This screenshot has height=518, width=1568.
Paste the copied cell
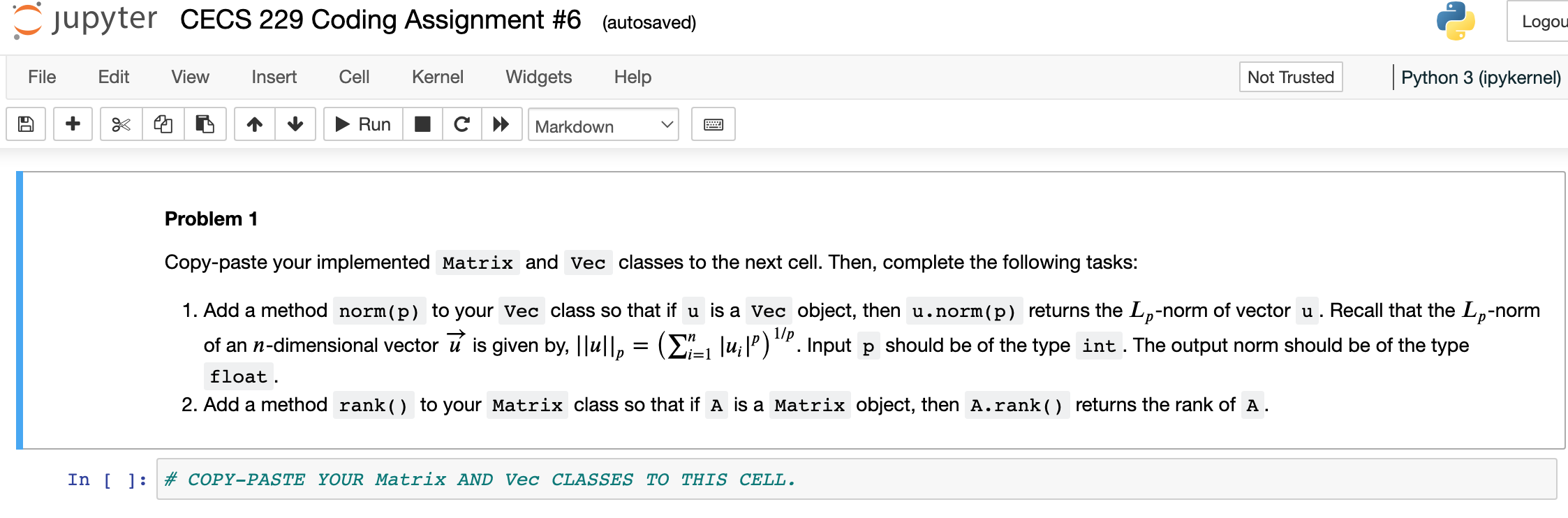[205, 124]
